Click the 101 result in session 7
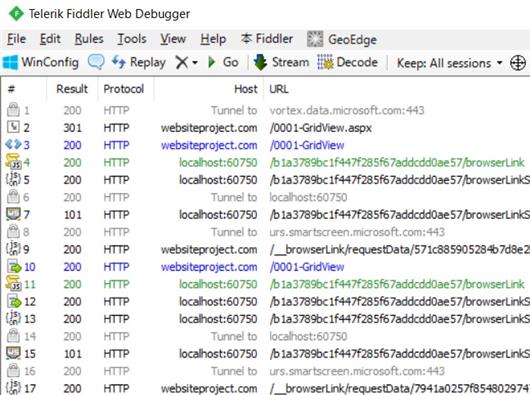The height and width of the screenshot is (395, 530). click(x=72, y=215)
